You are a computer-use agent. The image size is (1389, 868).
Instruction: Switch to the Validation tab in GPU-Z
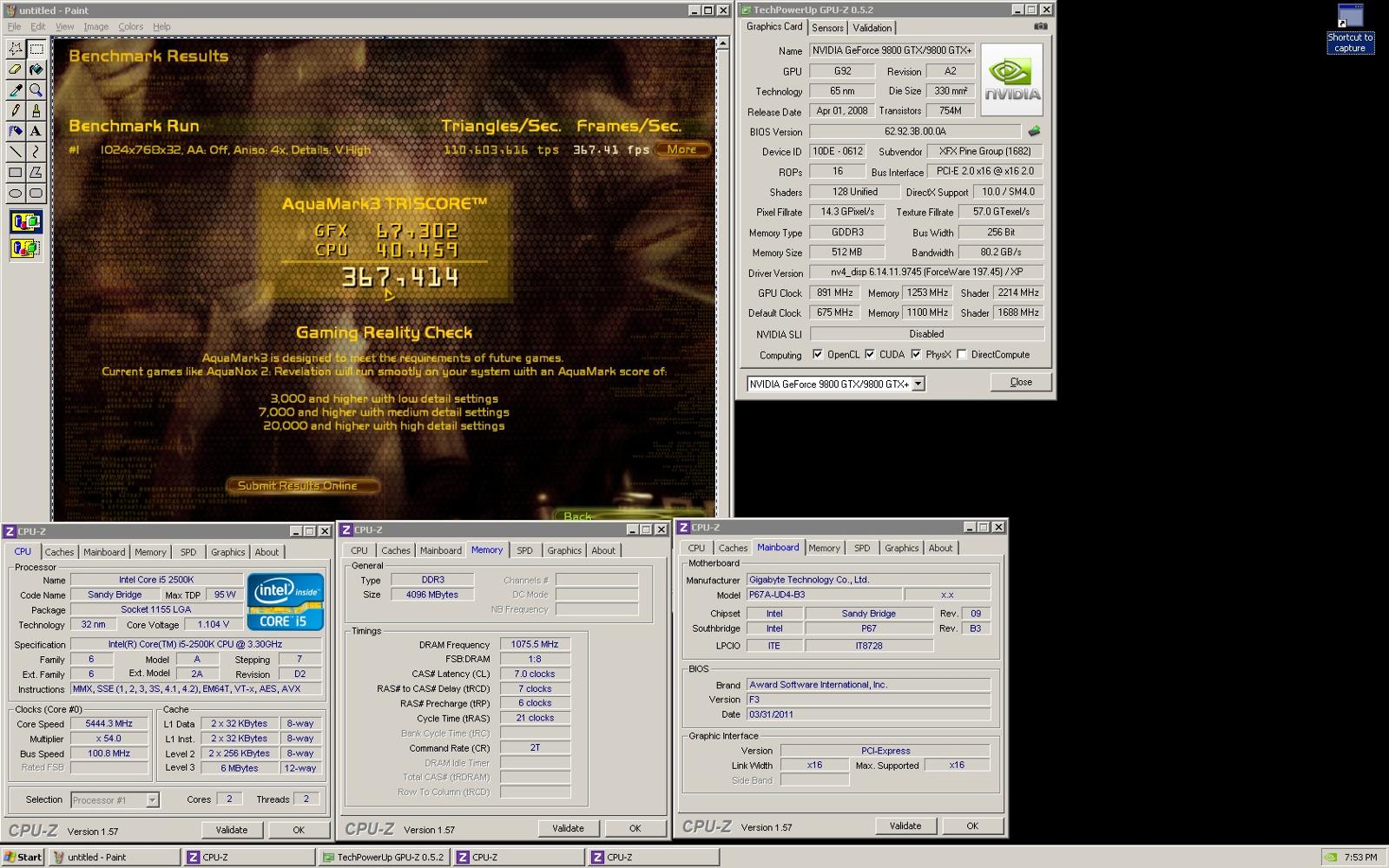point(872,28)
